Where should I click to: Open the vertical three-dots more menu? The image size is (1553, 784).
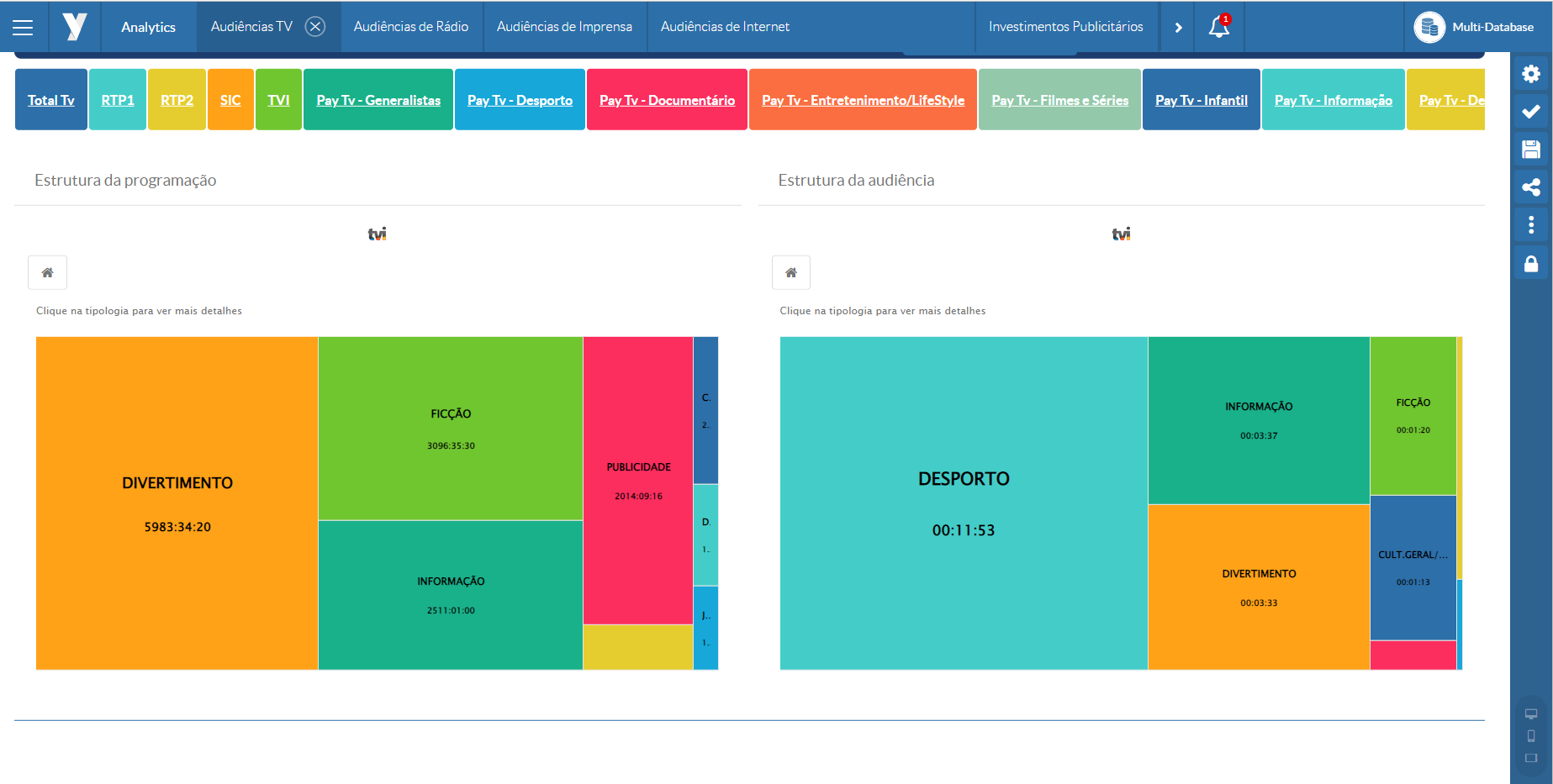click(1530, 225)
